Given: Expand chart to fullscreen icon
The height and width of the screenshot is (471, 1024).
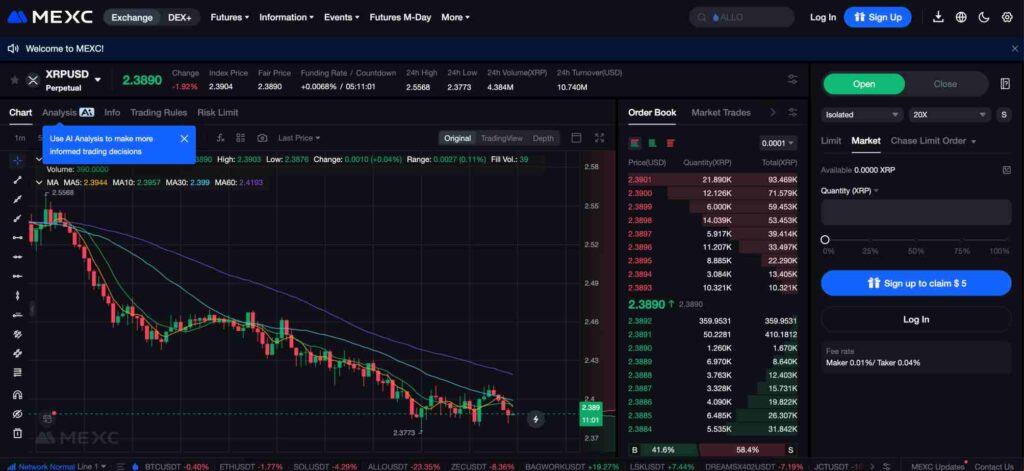Looking at the screenshot, I should (x=600, y=138).
